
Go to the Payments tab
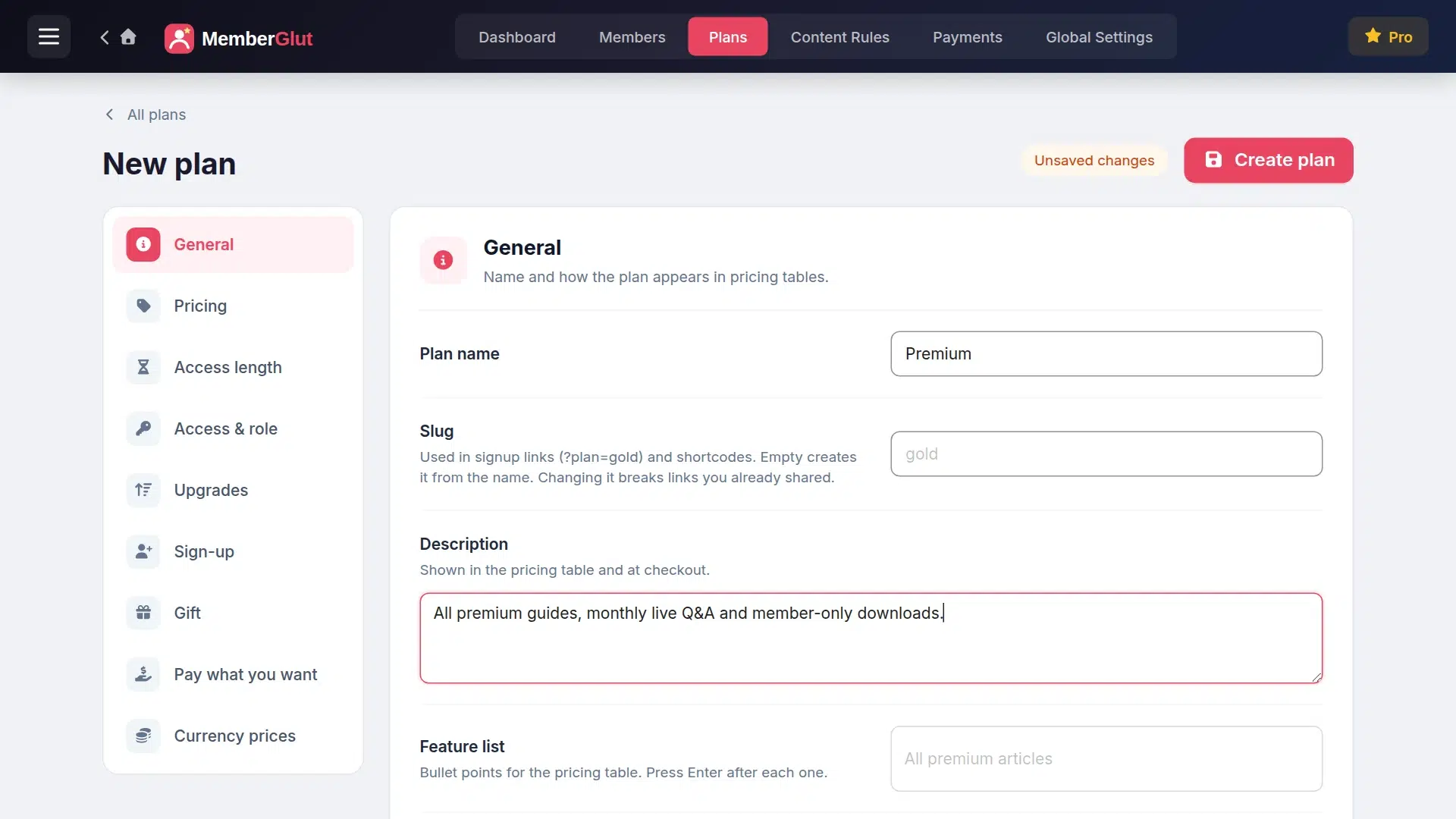tap(967, 37)
